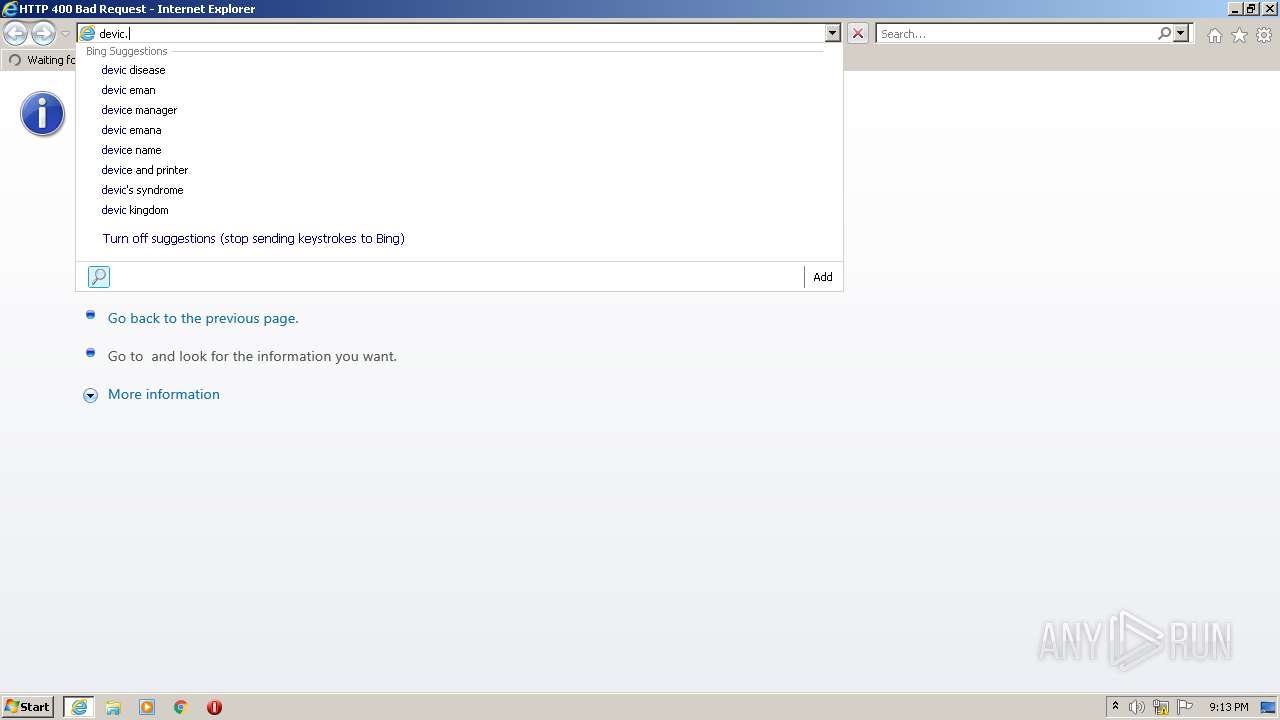Screen dimensions: 1280x720
Task: Click the blue information icon on page
Action: pos(42,113)
